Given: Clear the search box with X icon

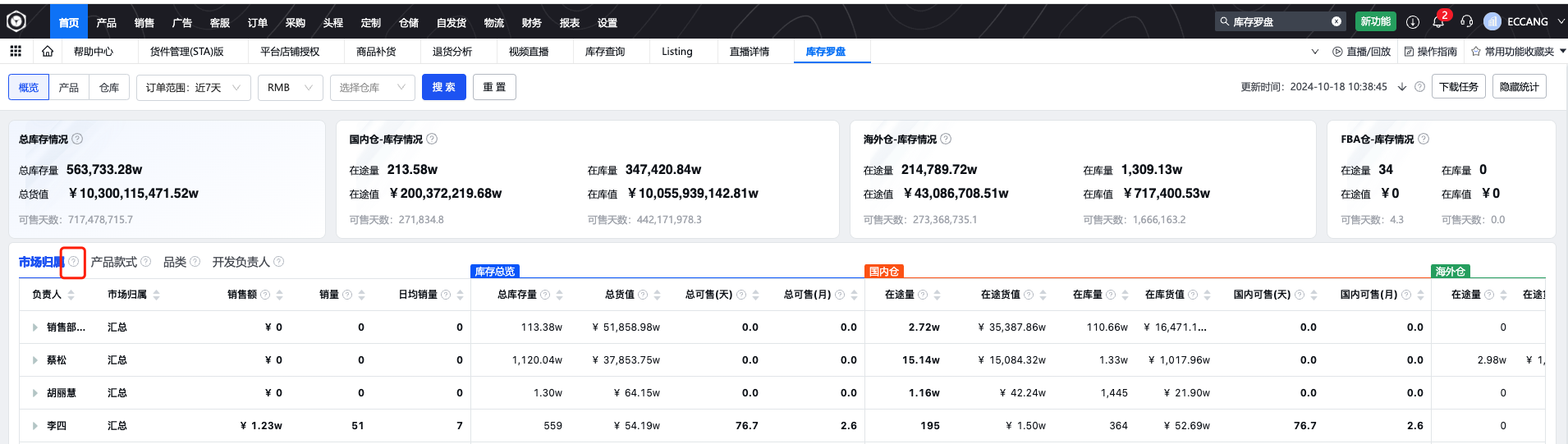Looking at the screenshot, I should click(x=1336, y=22).
